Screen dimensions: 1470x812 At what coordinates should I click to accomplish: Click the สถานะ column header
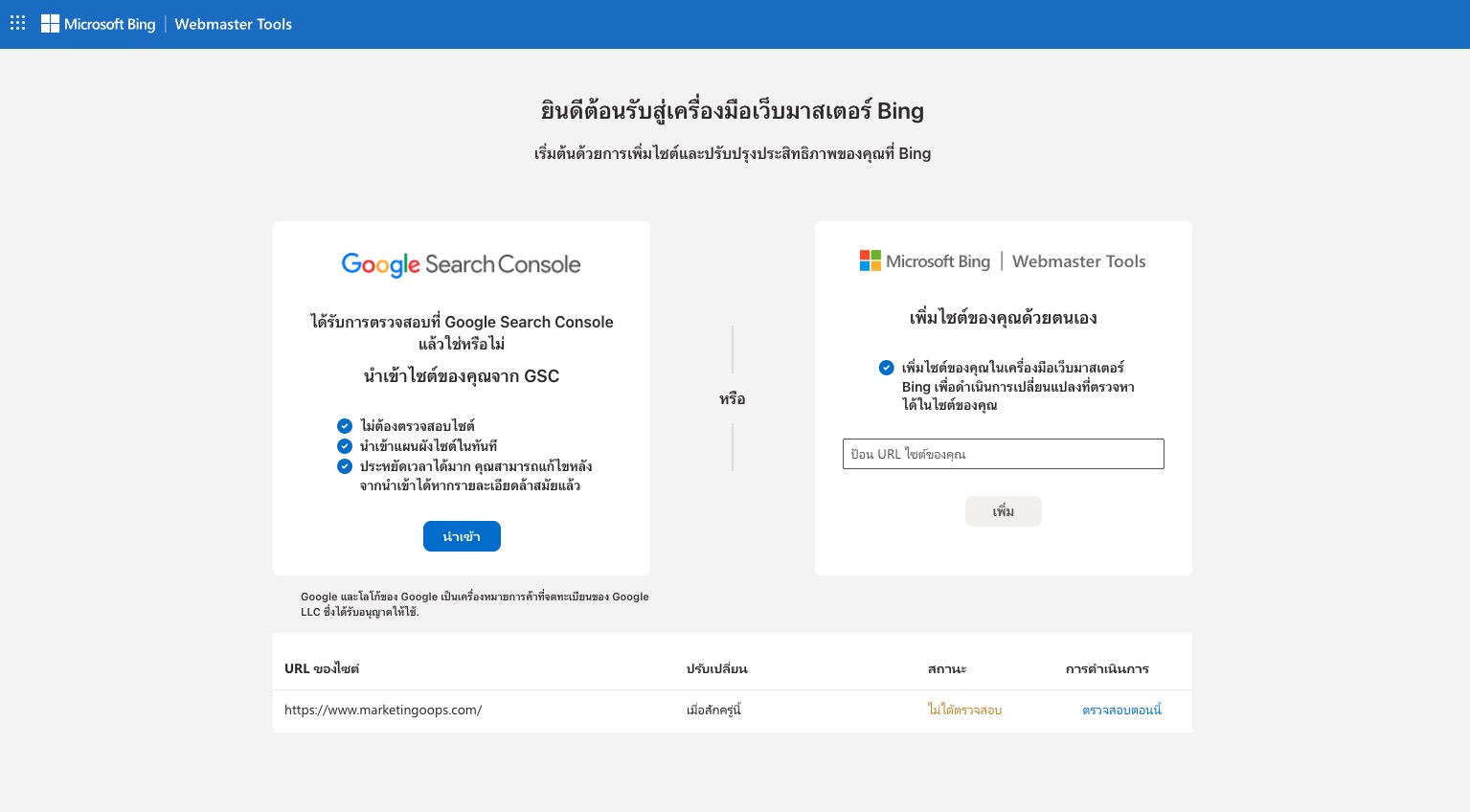[947, 669]
